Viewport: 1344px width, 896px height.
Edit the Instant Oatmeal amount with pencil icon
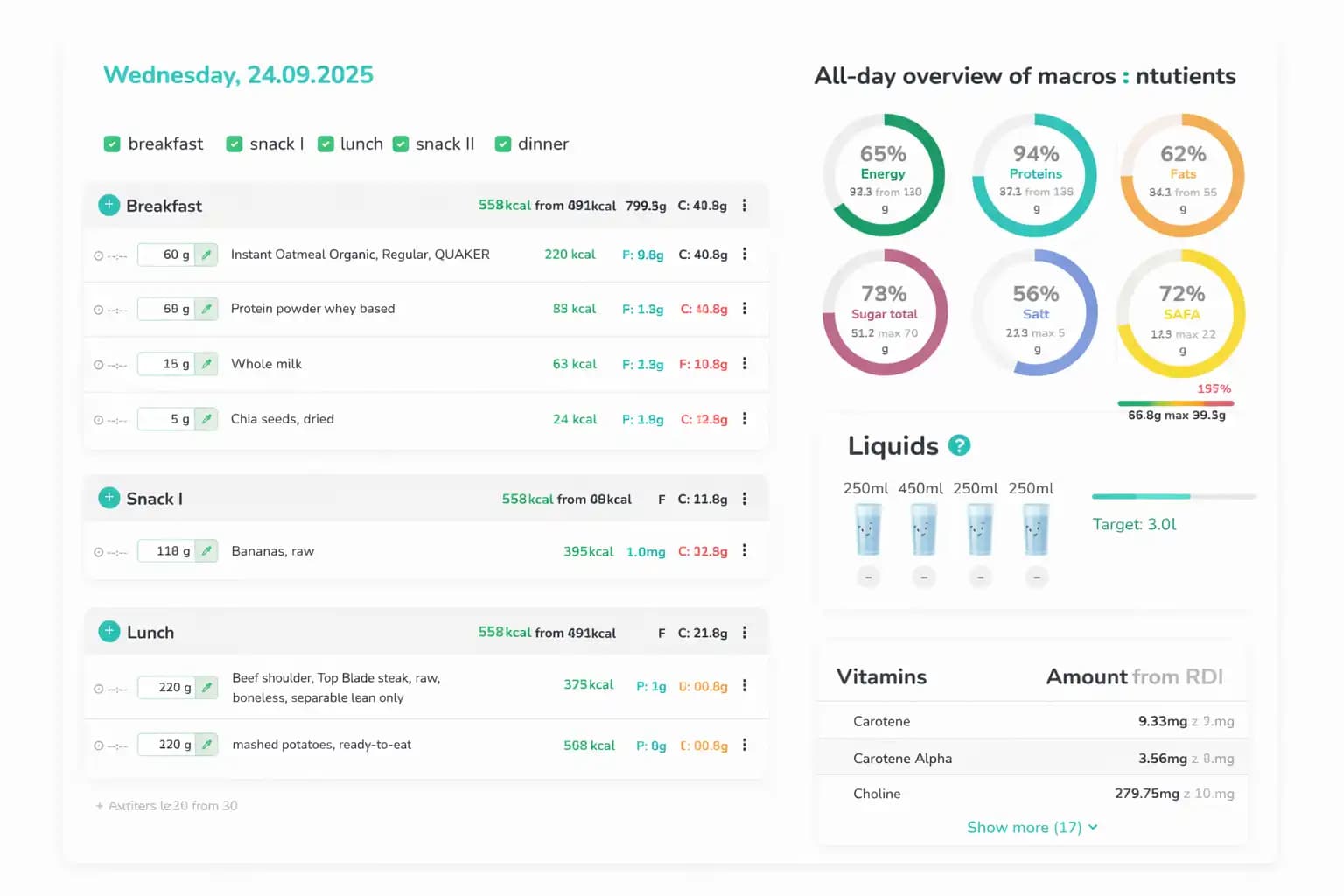pos(206,255)
